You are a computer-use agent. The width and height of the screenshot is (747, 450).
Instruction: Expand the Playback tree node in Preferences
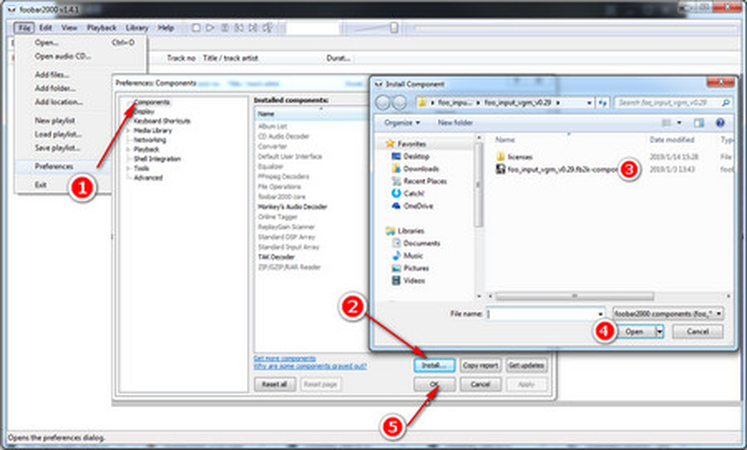(x=128, y=150)
